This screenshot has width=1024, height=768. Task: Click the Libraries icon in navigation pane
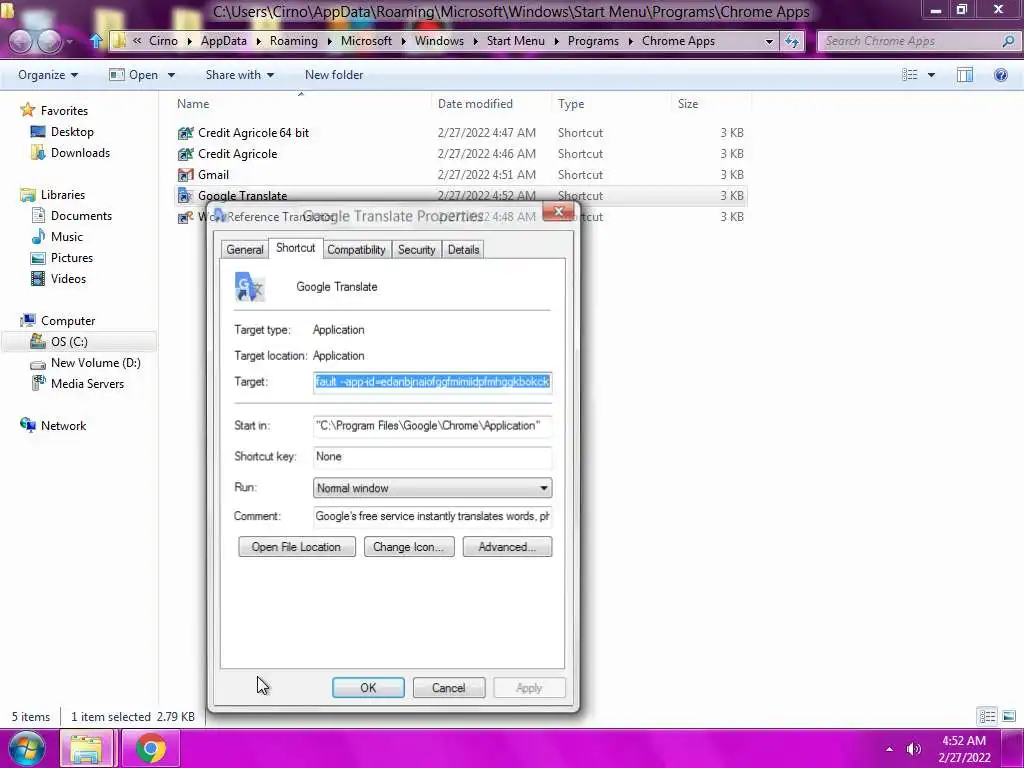(28, 195)
